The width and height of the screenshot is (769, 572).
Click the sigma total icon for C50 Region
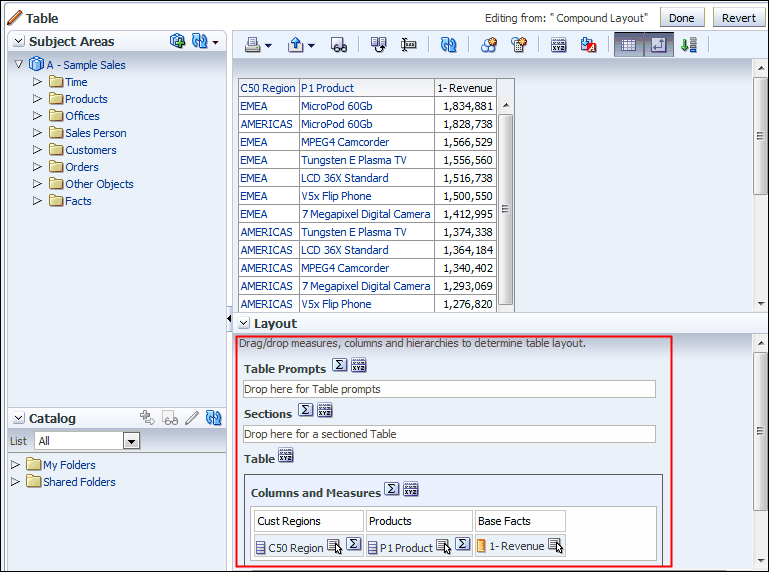point(354,544)
